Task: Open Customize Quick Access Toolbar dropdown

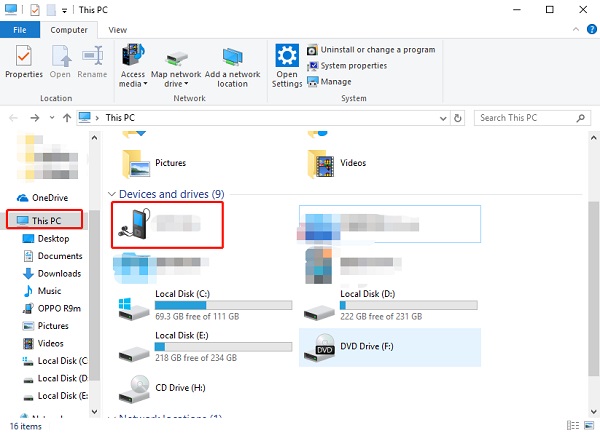Action: tap(64, 11)
